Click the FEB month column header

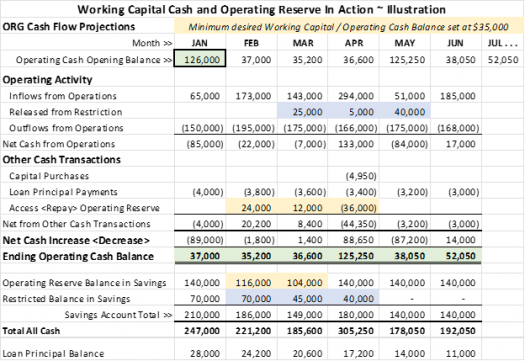click(x=251, y=43)
